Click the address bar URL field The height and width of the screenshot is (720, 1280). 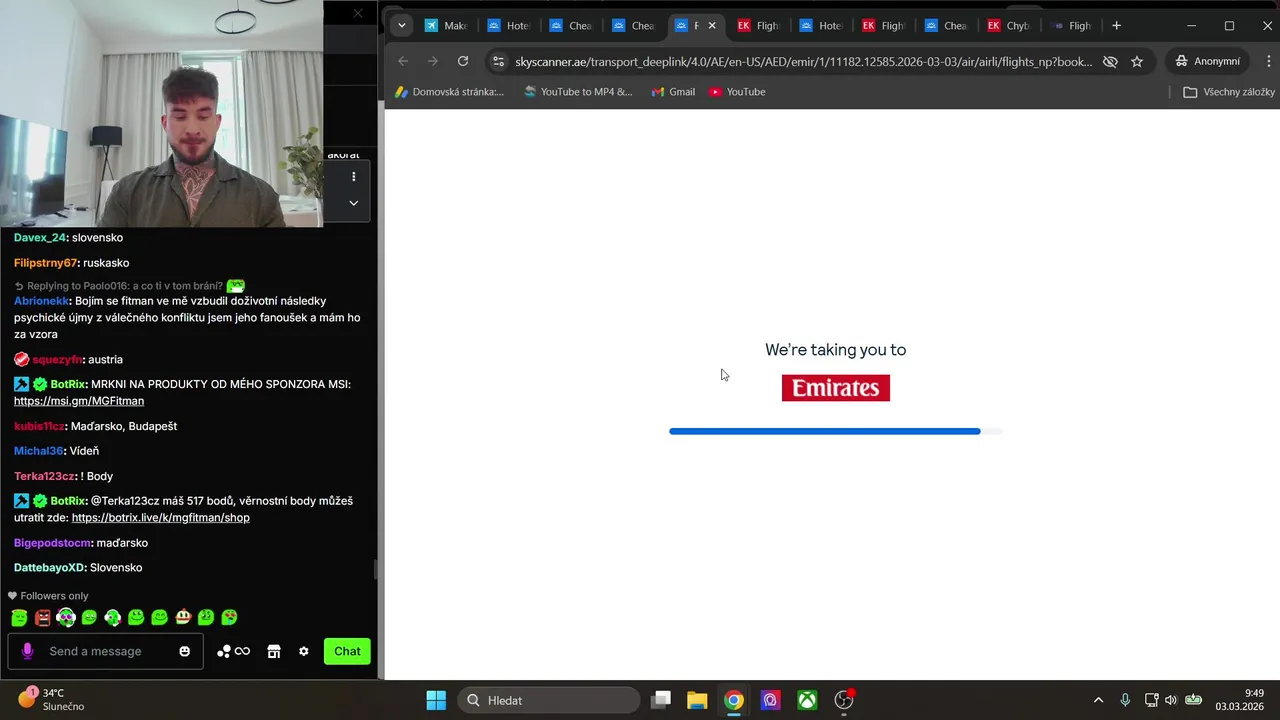pos(803,61)
